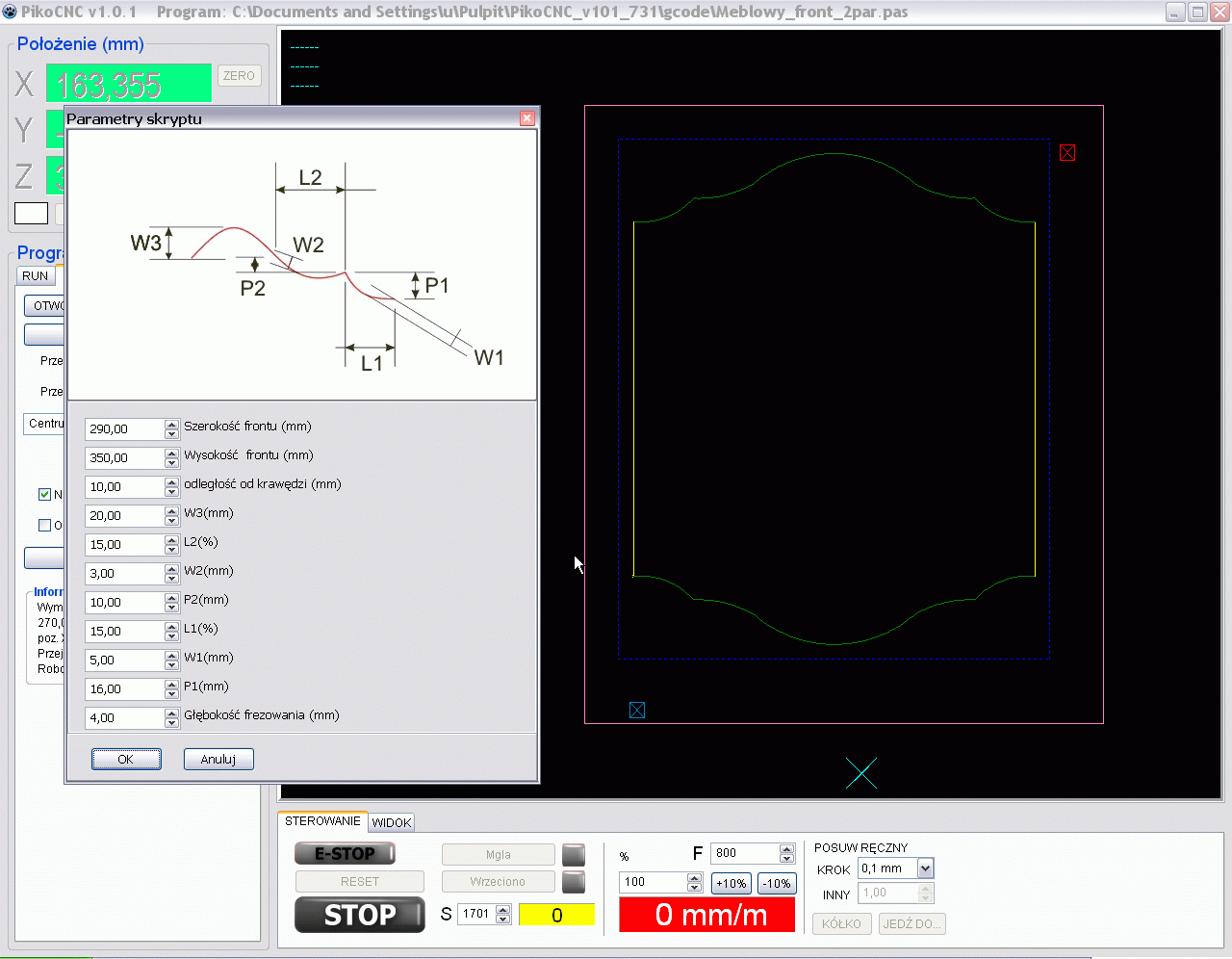The height and width of the screenshot is (959, 1232).
Task: Toggle the Mgla indicator square
Action: [574, 855]
